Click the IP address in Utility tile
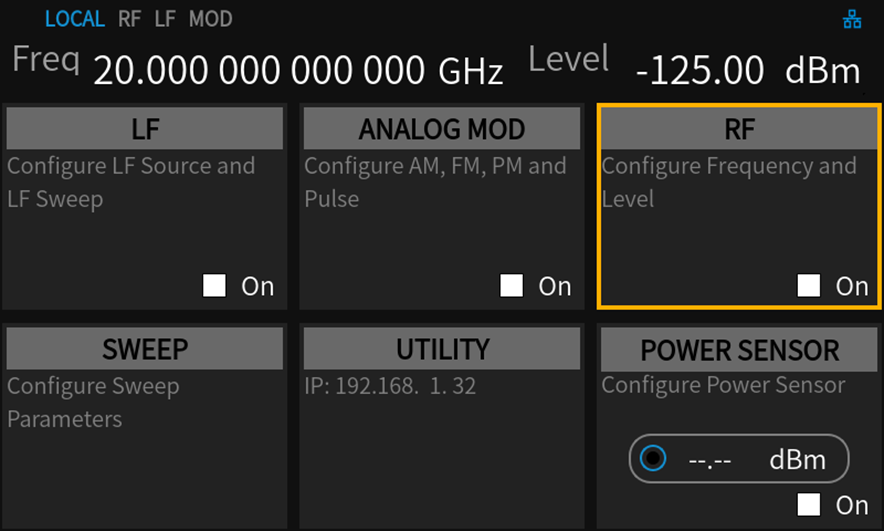 point(390,386)
